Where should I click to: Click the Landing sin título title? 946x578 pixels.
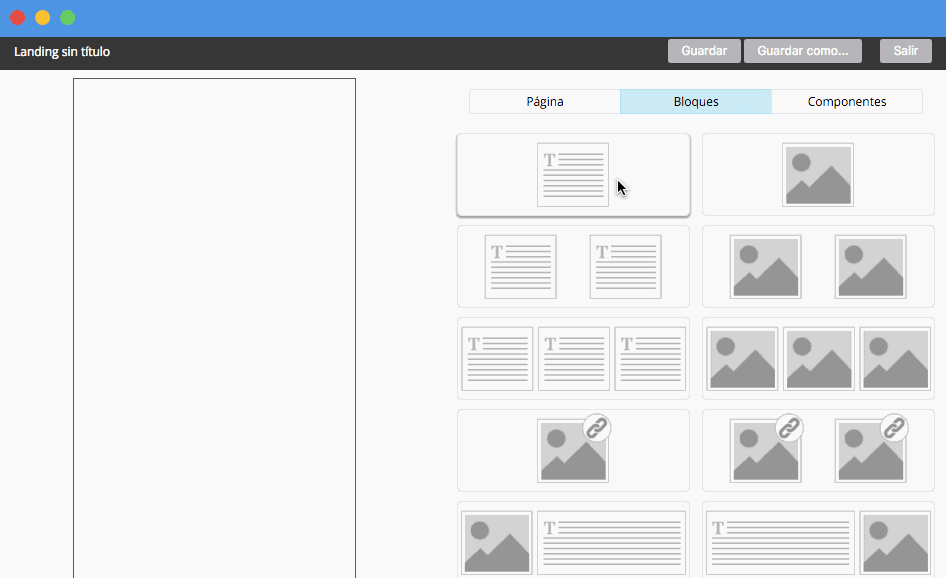click(61, 51)
